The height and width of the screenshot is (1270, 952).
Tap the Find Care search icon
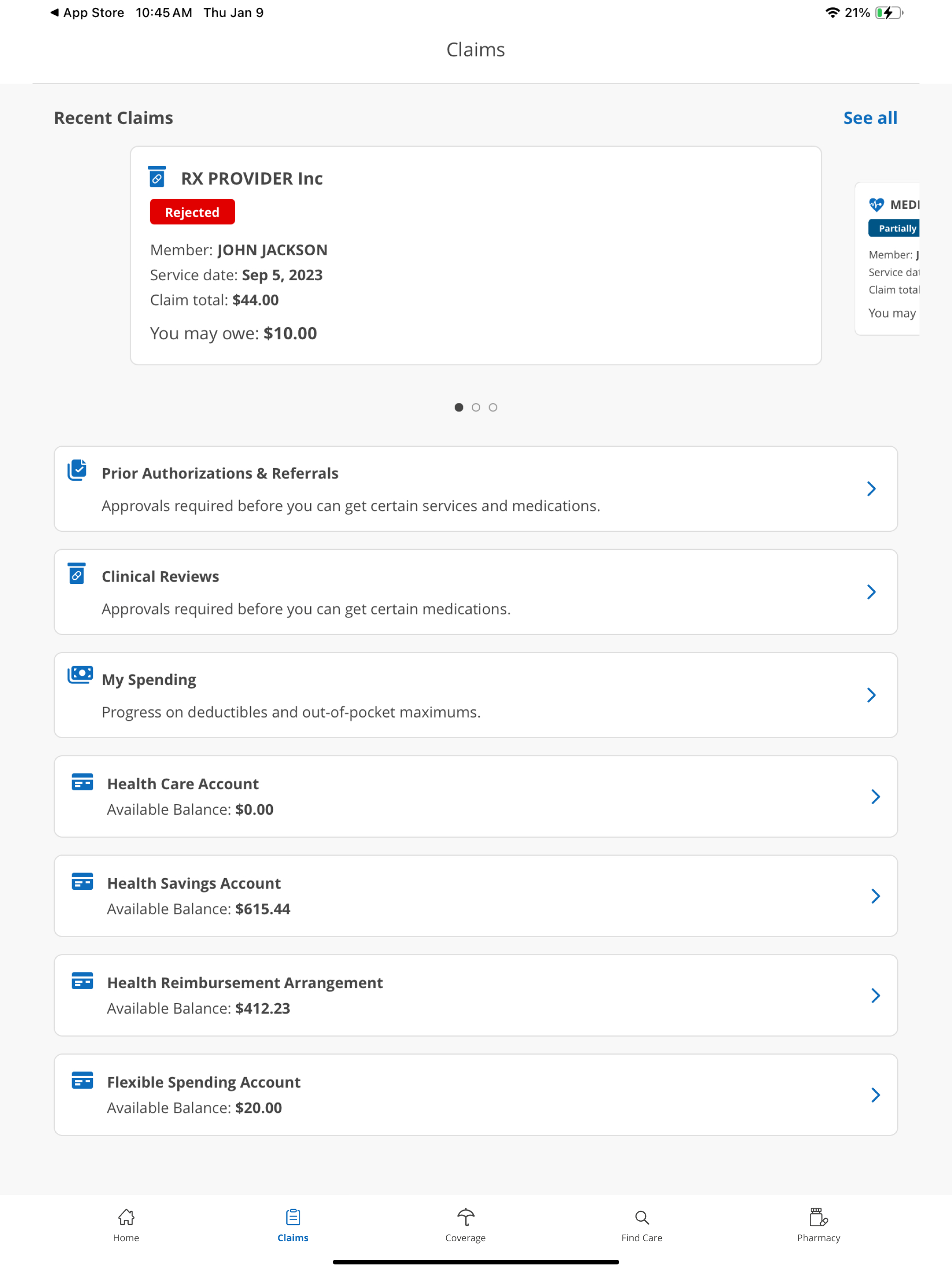641,1217
